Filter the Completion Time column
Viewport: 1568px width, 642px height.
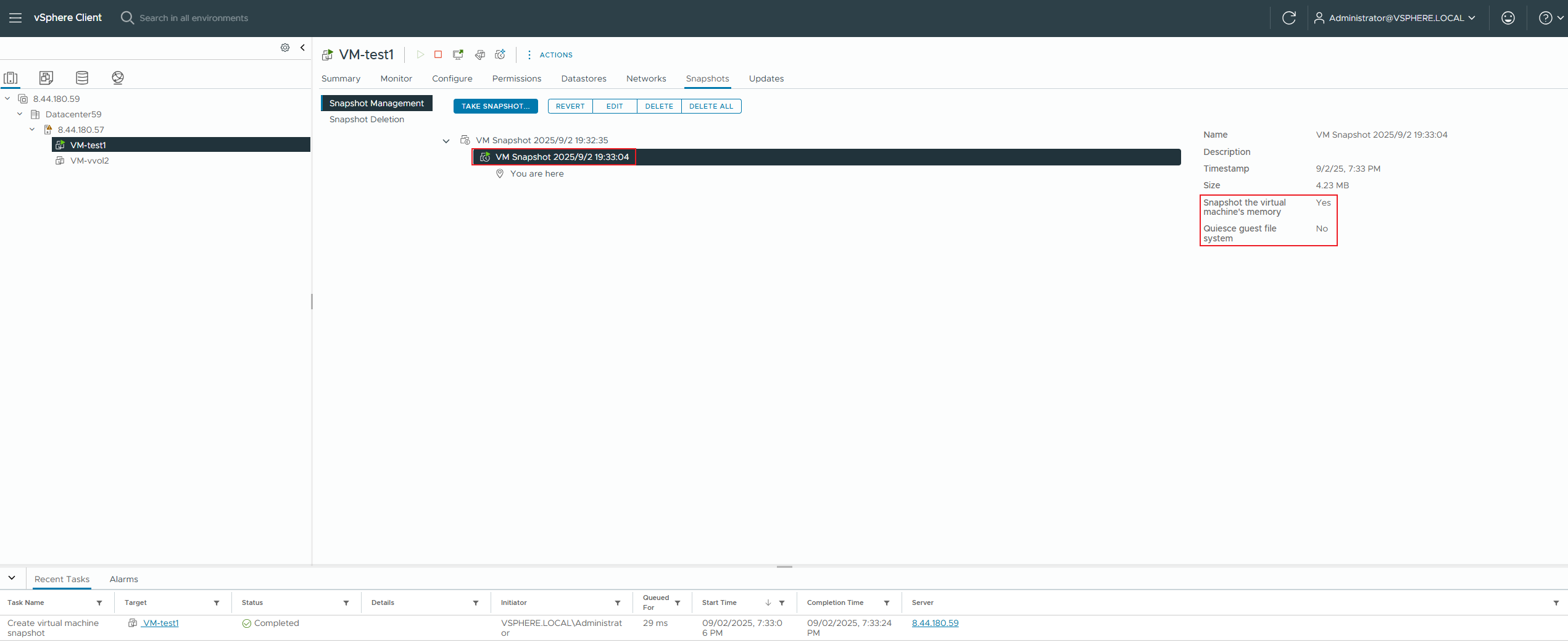887,603
